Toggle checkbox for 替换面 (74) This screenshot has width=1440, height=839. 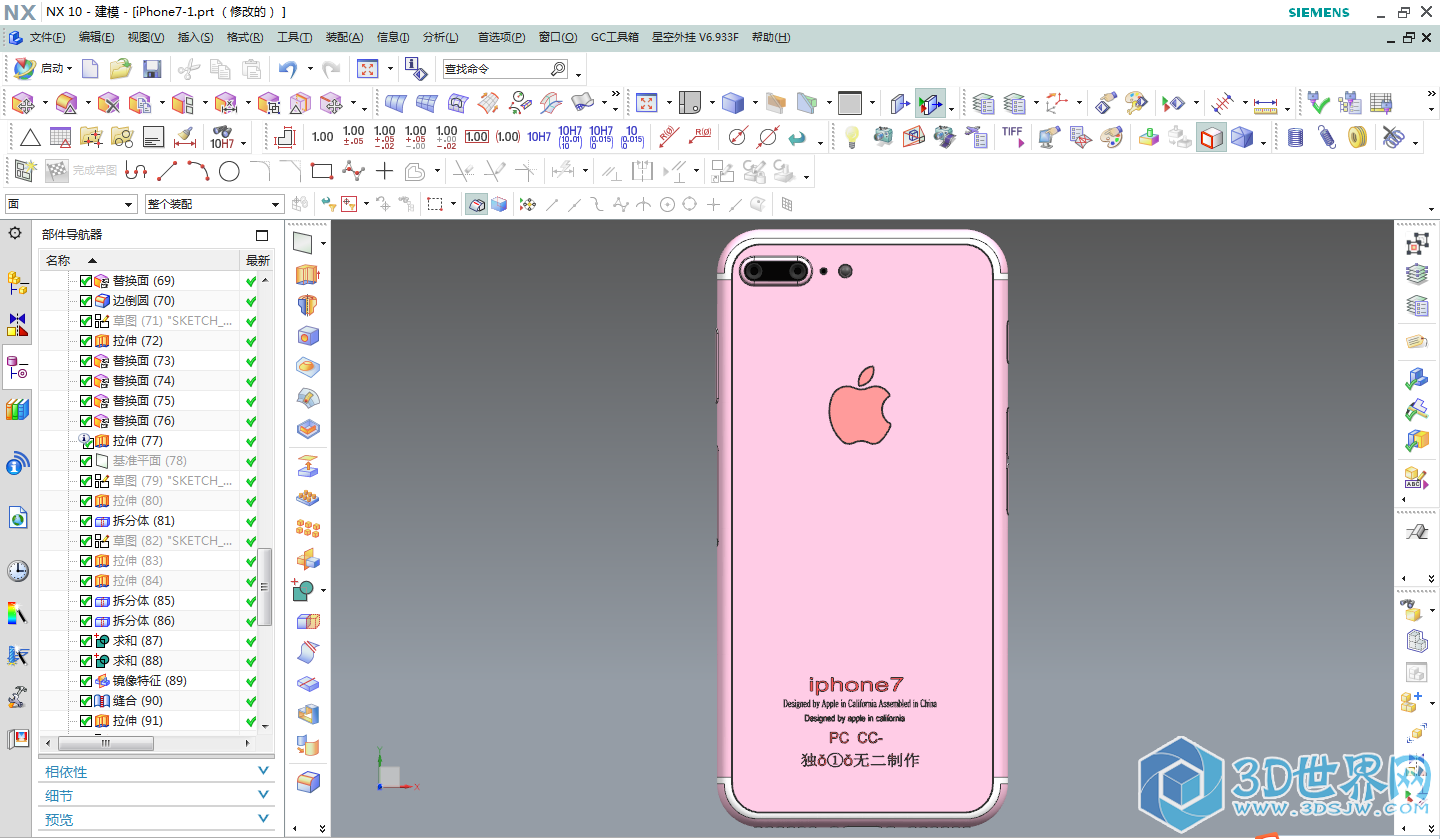[x=86, y=381]
